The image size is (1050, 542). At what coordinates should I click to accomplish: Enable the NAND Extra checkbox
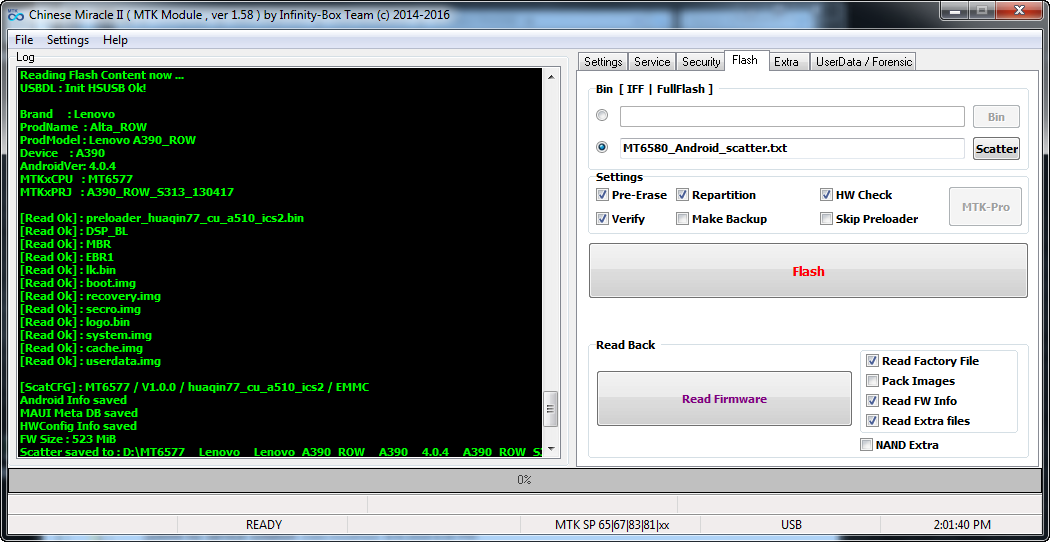click(x=867, y=444)
